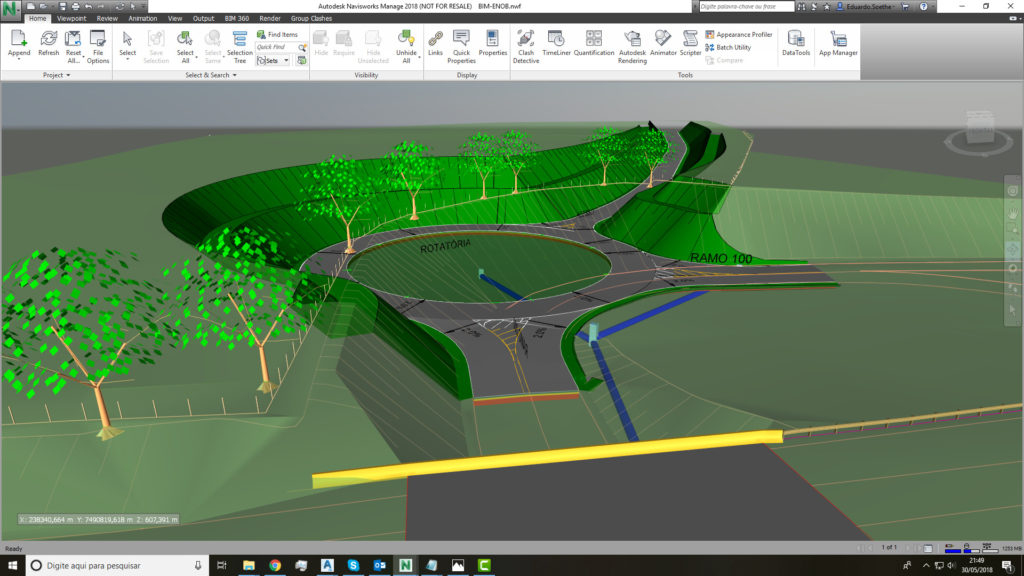Screen dimensions: 1024x576
Task: Click the memory usage bar in status bar
Action: [1011, 549]
